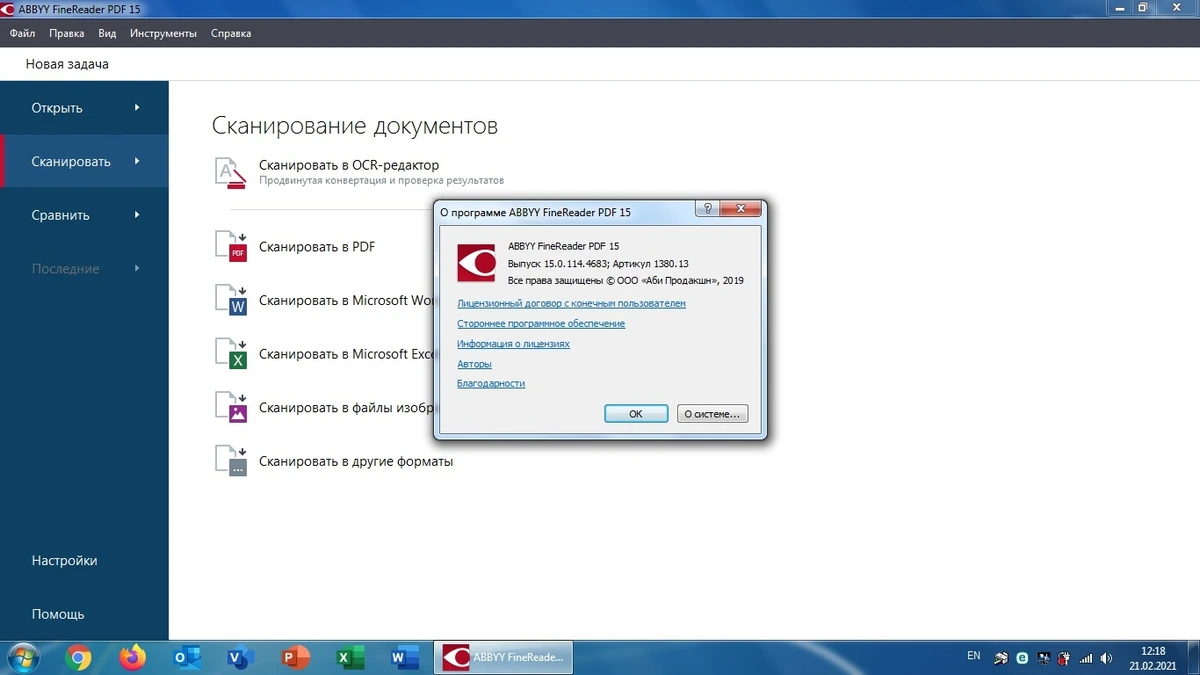Click the power plug tray icon
The image size is (1200, 675).
tap(1064, 658)
